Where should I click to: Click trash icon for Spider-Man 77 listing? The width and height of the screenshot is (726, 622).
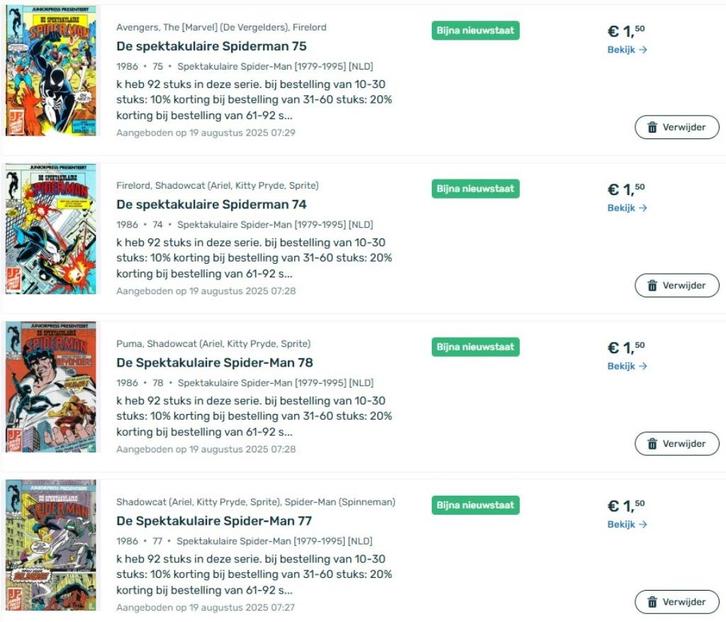tap(652, 602)
